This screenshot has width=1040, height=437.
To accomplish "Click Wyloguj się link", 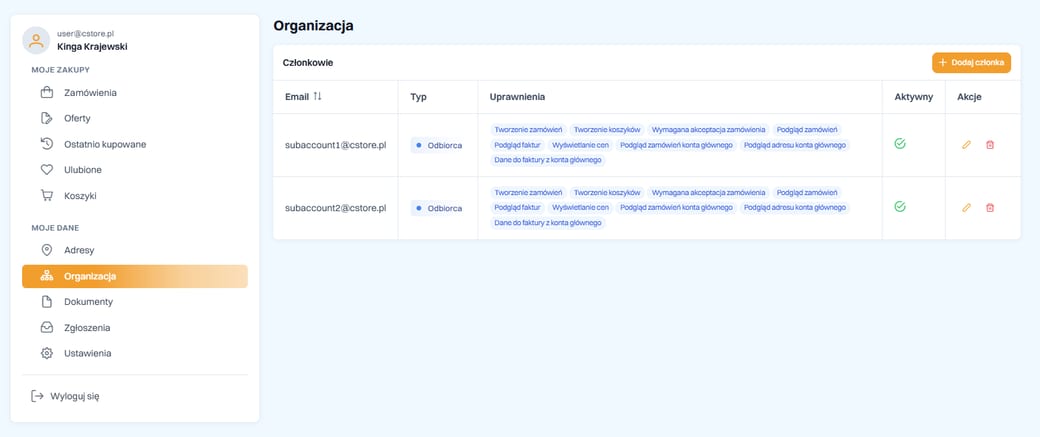I will click(65, 397).
